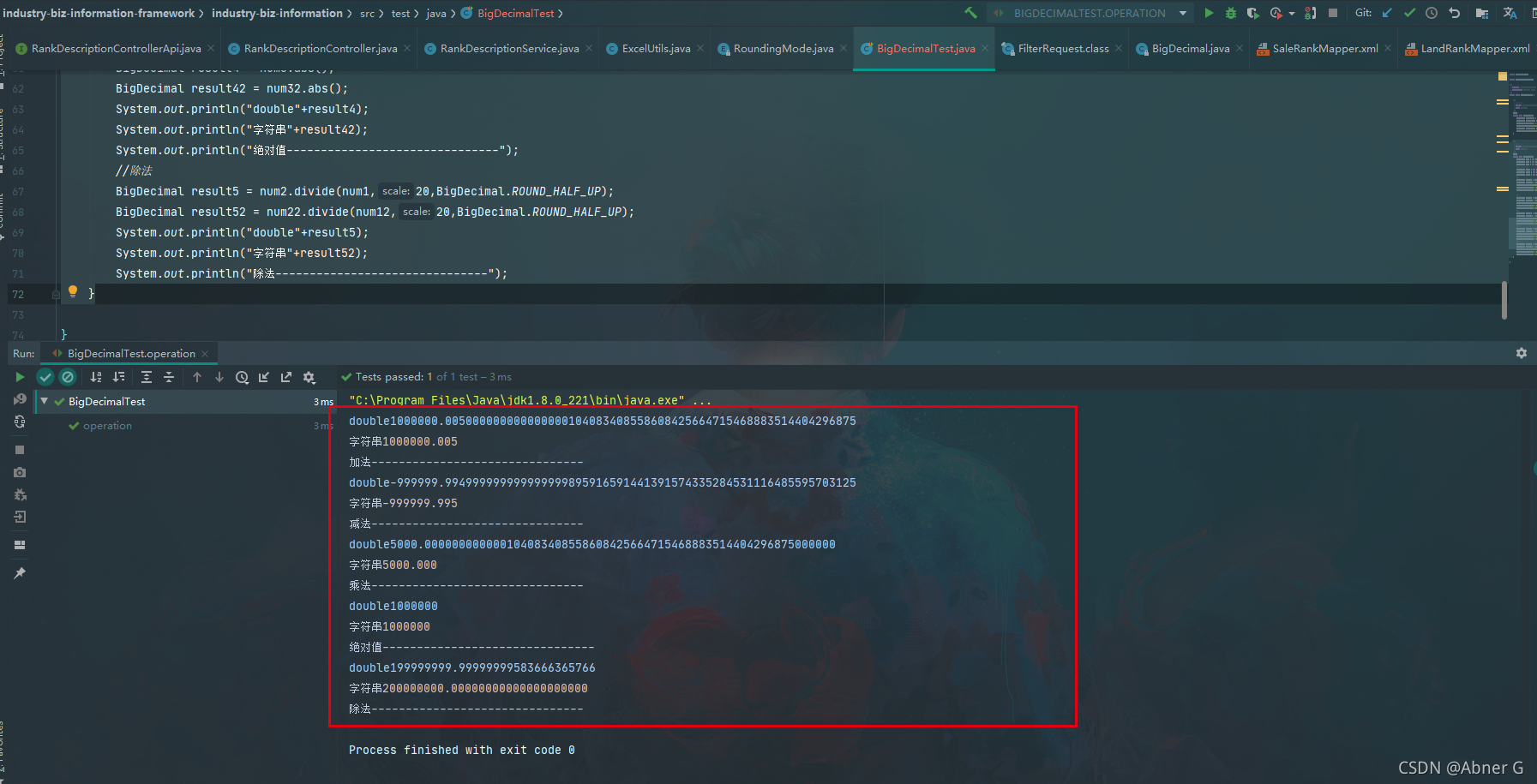Image resolution: width=1537 pixels, height=784 pixels.
Task: Rerun tests with green play in Run panel
Action: 20,377
